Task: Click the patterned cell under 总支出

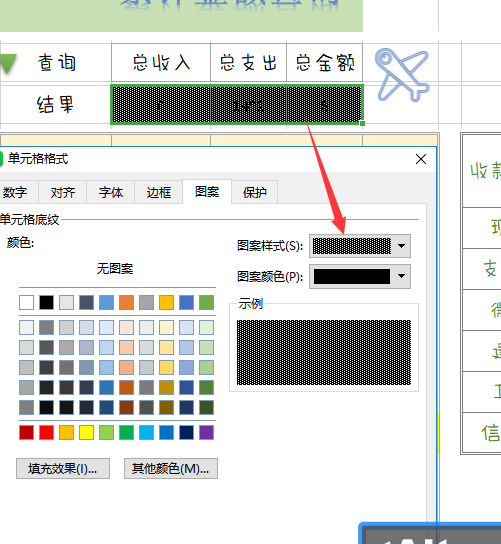Action: coord(248,104)
